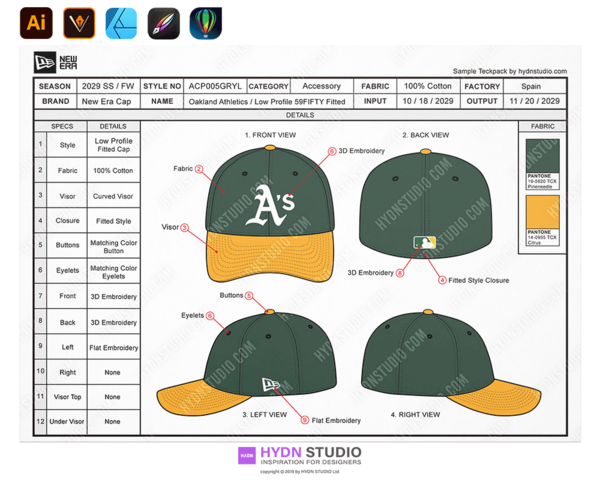Select the green Pantone fabric swatch

[x=543, y=156]
